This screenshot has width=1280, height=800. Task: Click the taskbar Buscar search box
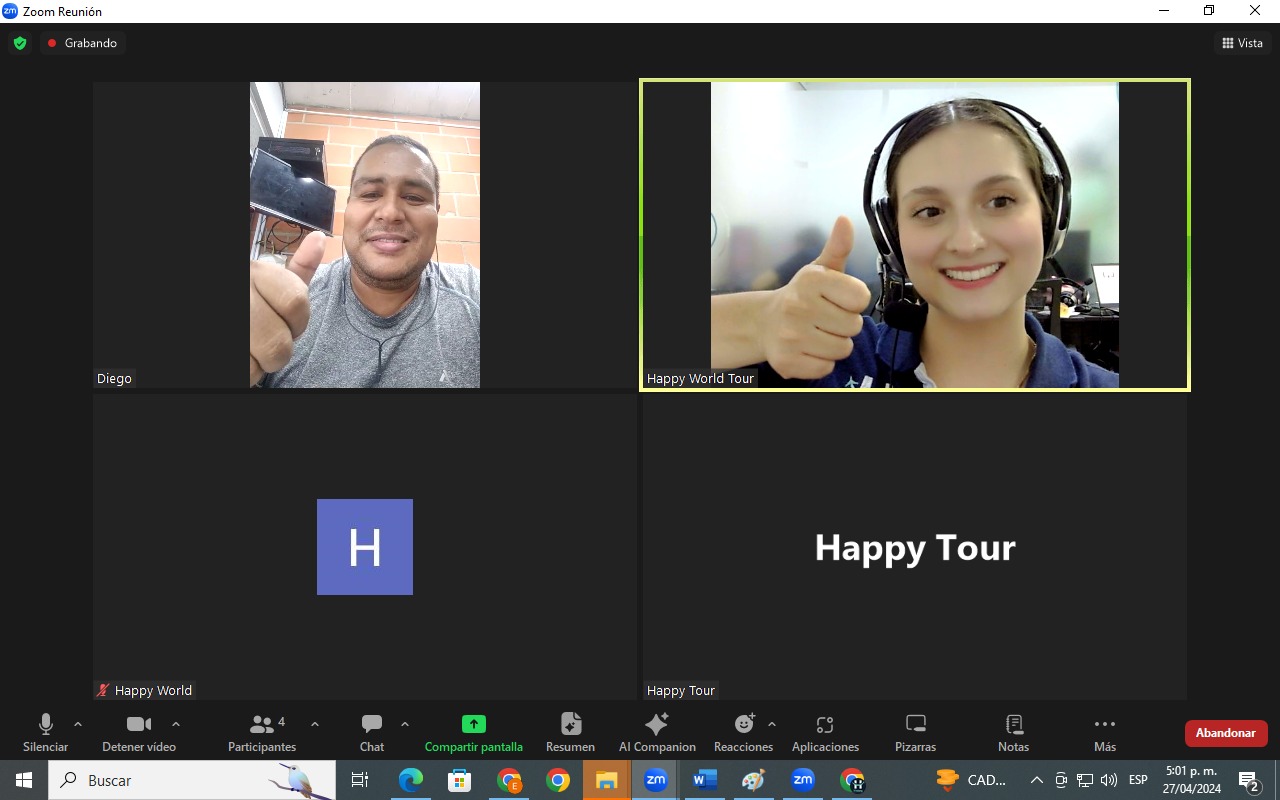coord(192,780)
